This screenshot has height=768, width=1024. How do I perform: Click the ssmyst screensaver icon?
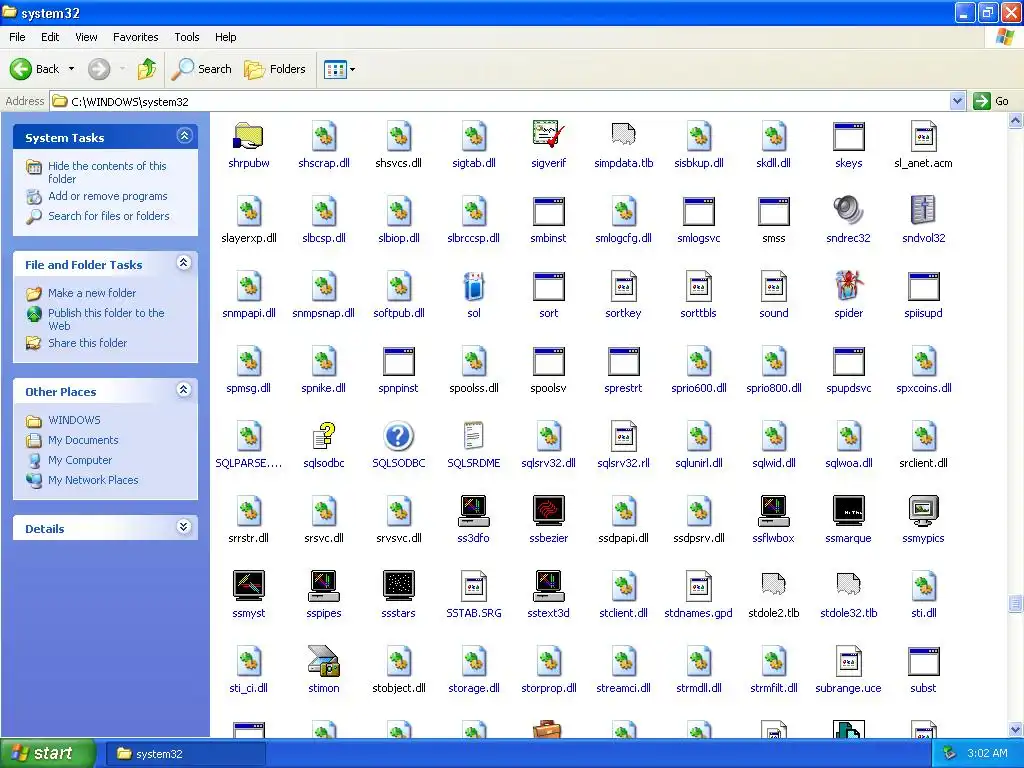point(248,586)
